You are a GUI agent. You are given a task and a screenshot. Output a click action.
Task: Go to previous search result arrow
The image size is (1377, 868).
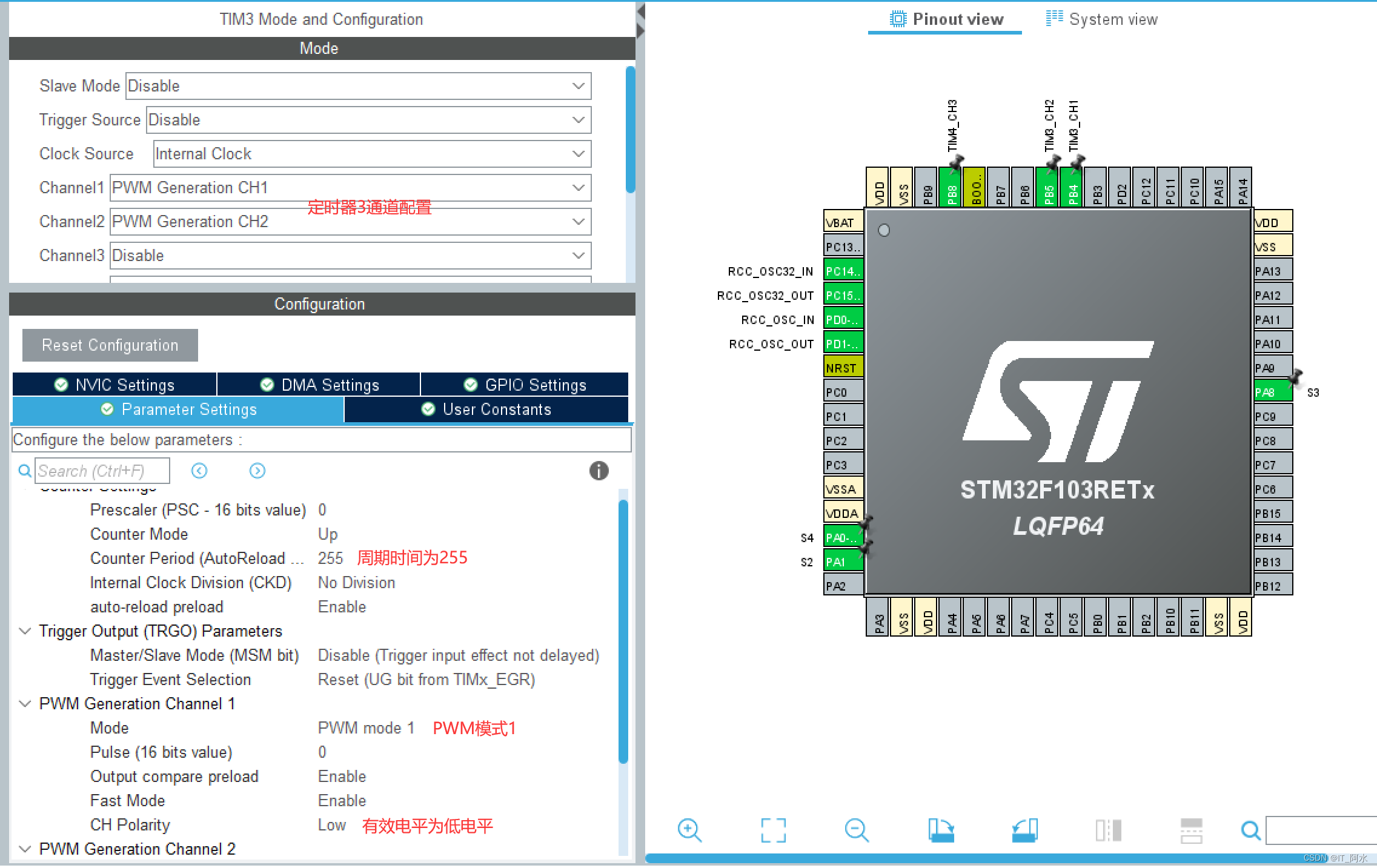(x=199, y=471)
